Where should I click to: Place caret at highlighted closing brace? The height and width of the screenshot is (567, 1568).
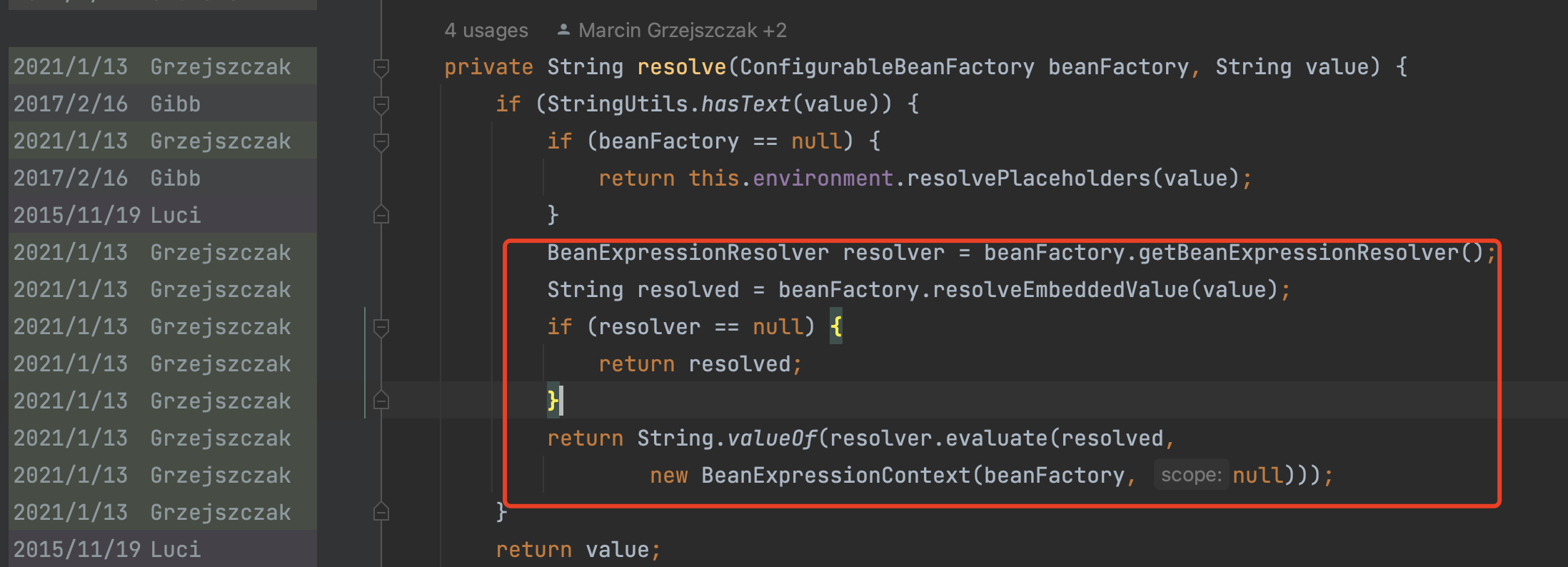(x=553, y=401)
